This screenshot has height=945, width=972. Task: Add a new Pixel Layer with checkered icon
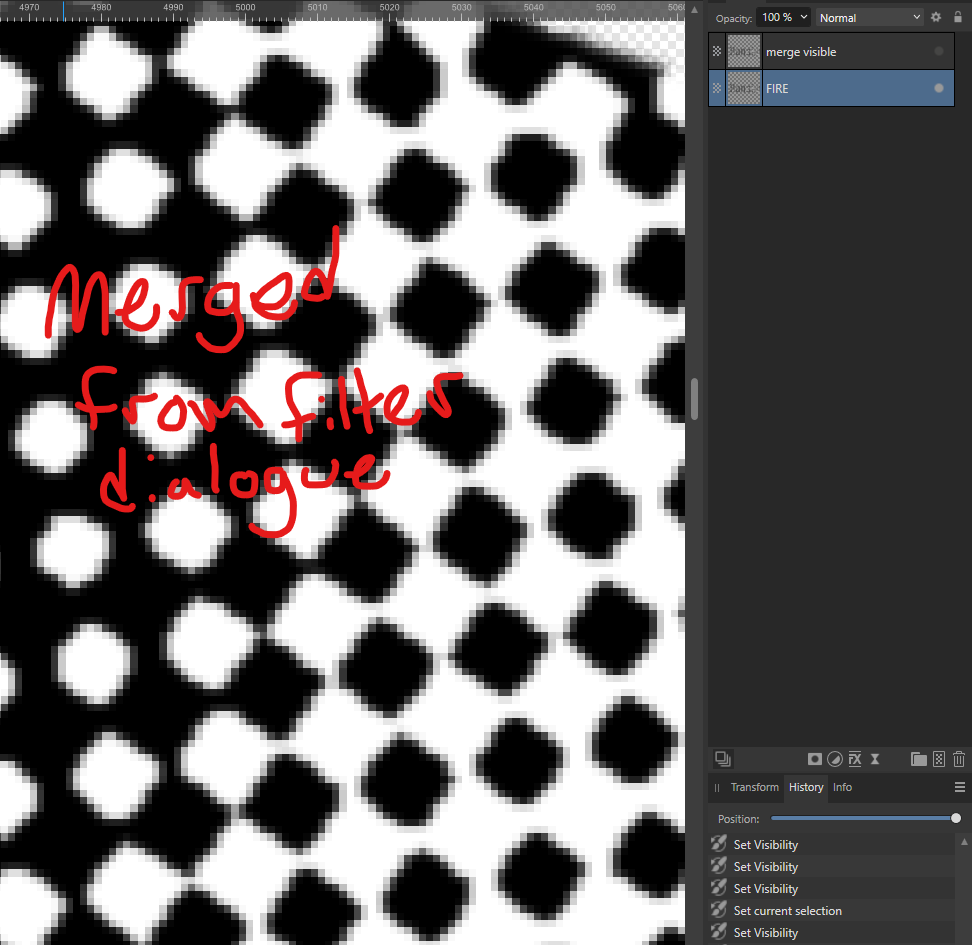939,759
